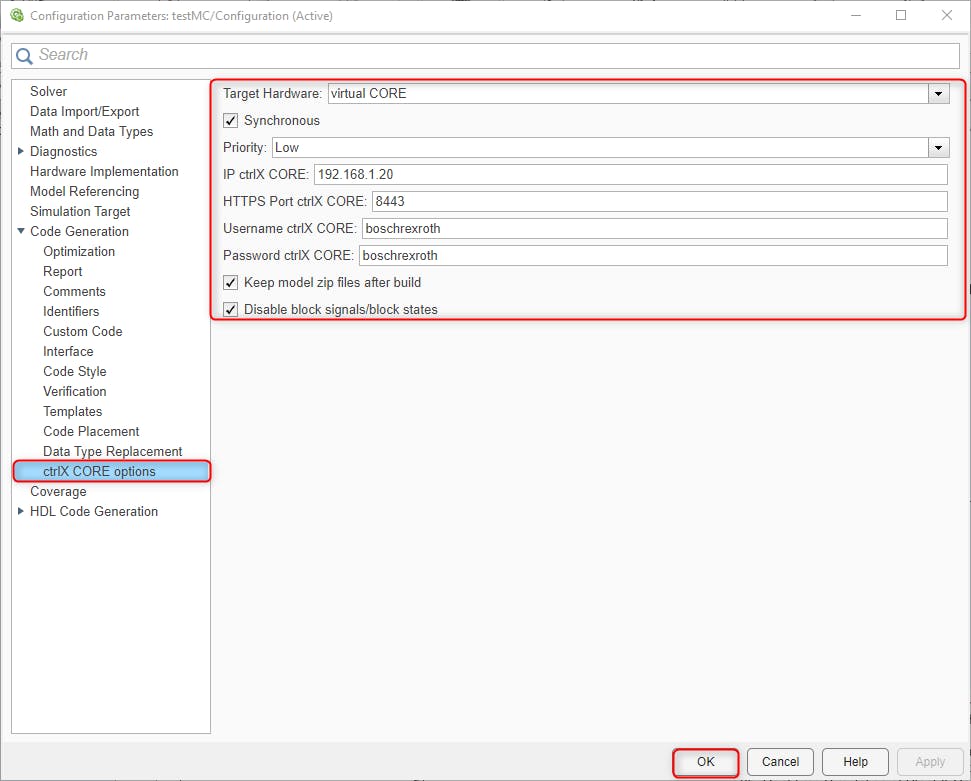Viewport: 971px width, 781px height.
Task: Select Templates pane
Action: pyautogui.click(x=72, y=411)
